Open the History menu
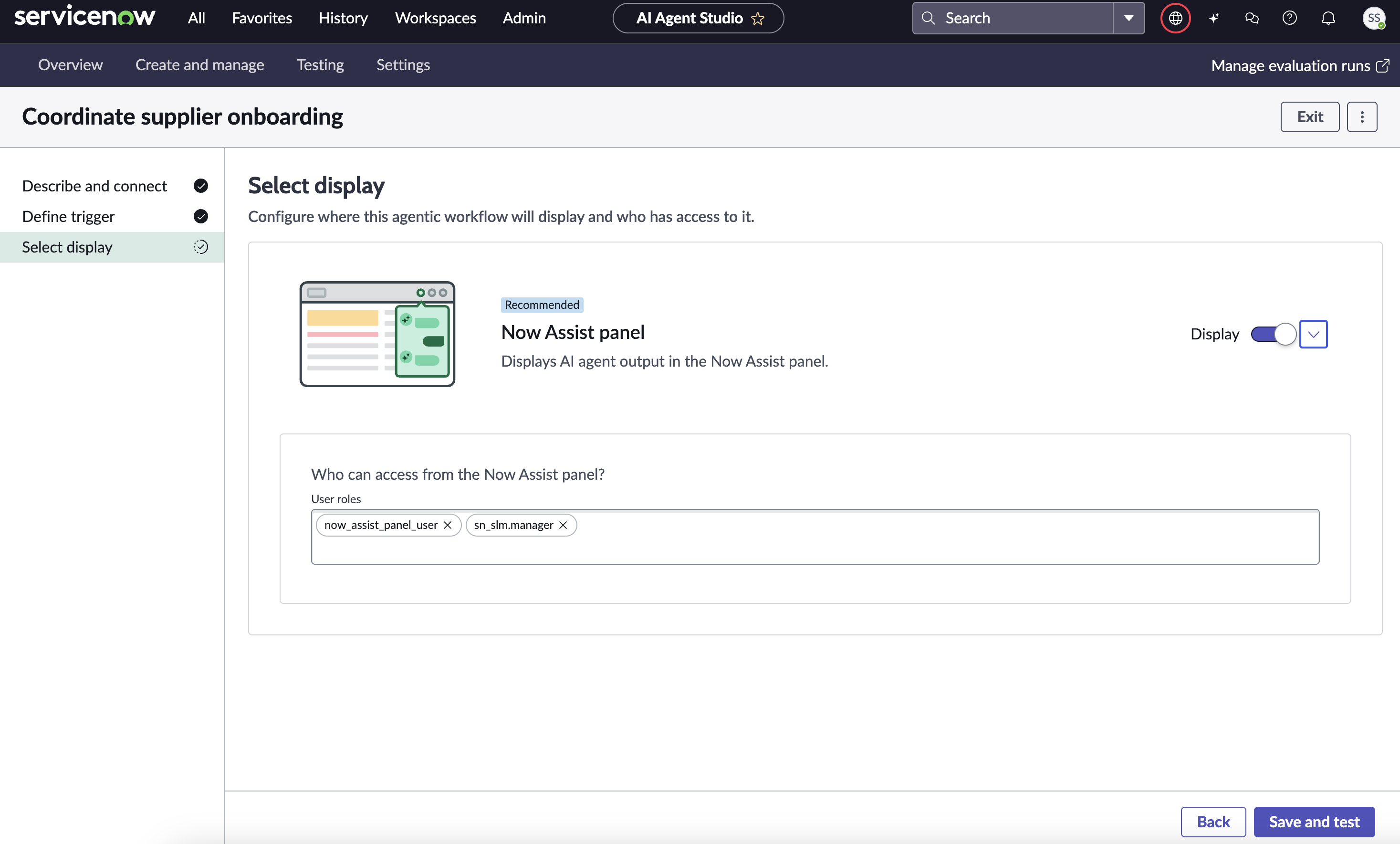Screen dimensions: 1400x844 [343, 18]
